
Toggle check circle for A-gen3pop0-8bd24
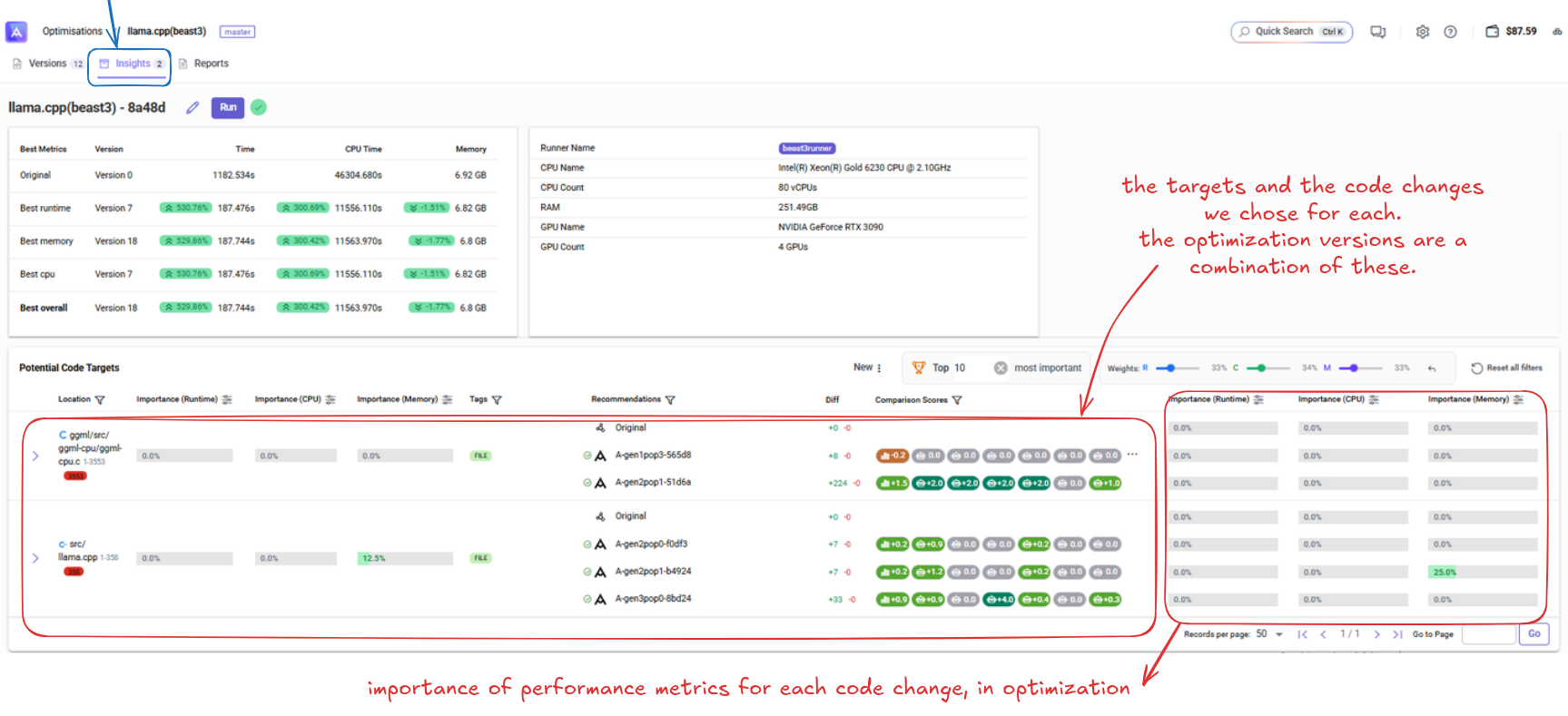587,599
